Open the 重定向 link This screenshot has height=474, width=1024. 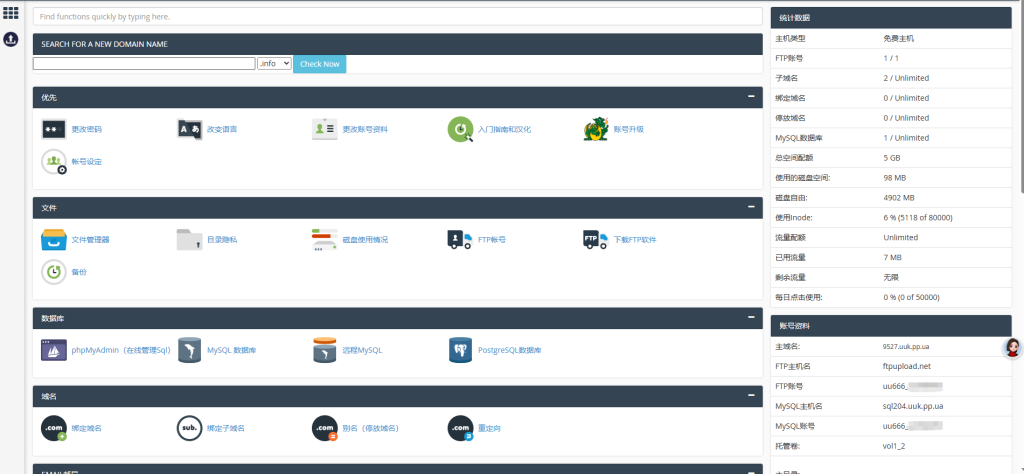point(490,428)
